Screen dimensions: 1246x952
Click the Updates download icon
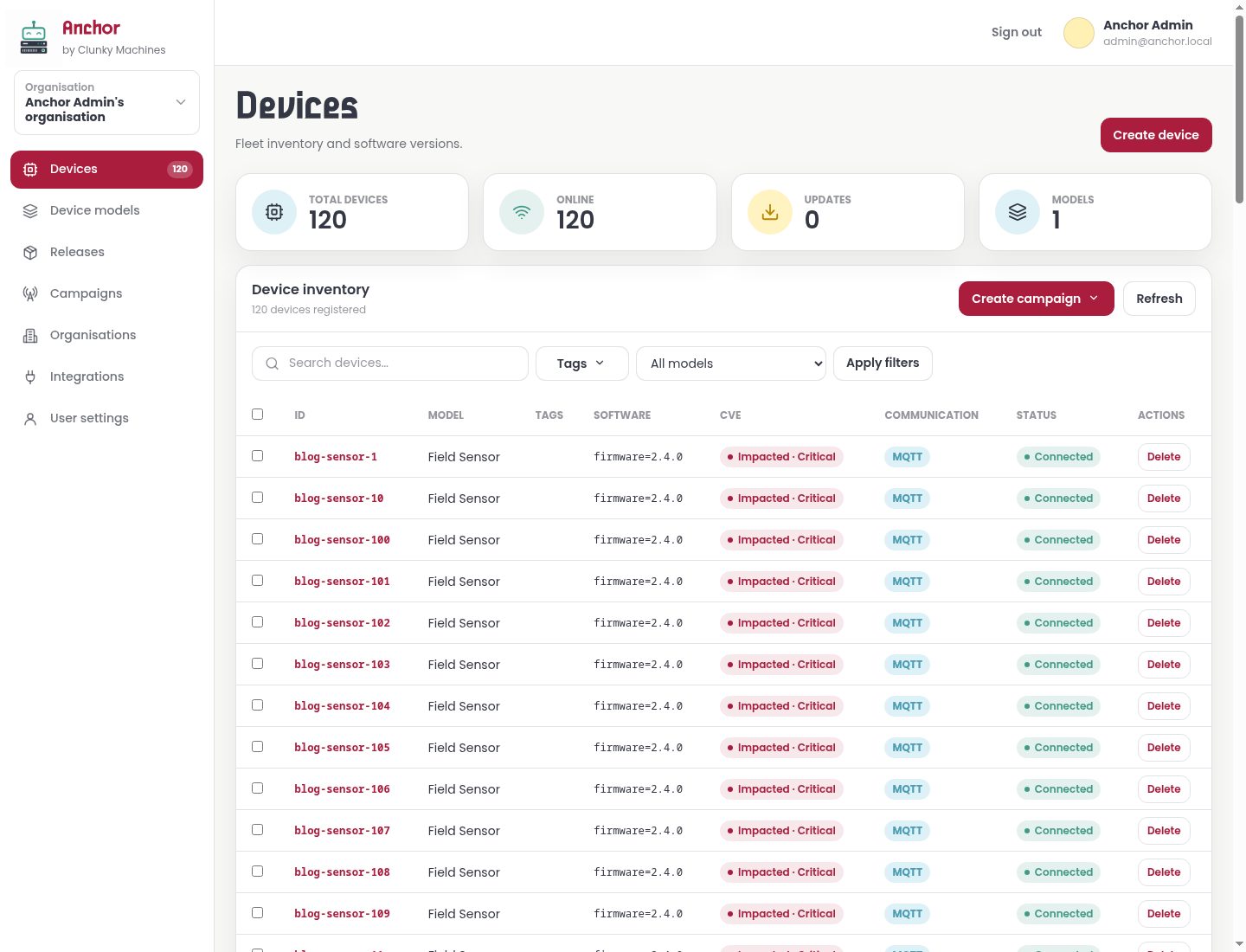pyautogui.click(x=770, y=212)
